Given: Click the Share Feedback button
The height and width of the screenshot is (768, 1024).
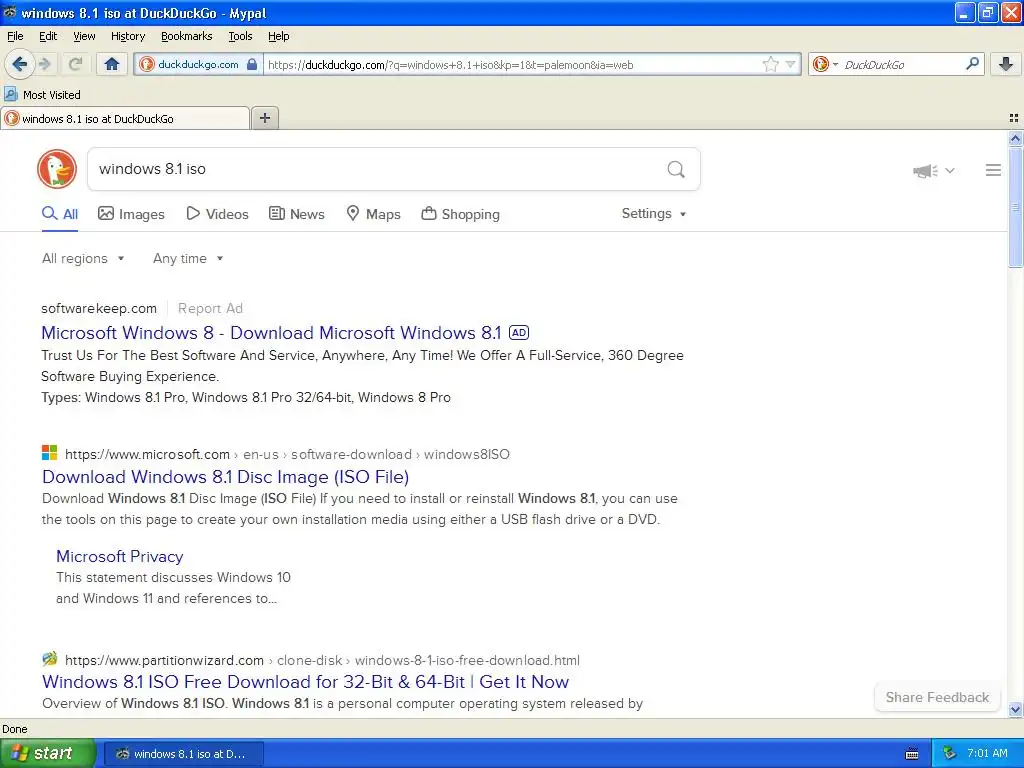Looking at the screenshot, I should (936, 697).
